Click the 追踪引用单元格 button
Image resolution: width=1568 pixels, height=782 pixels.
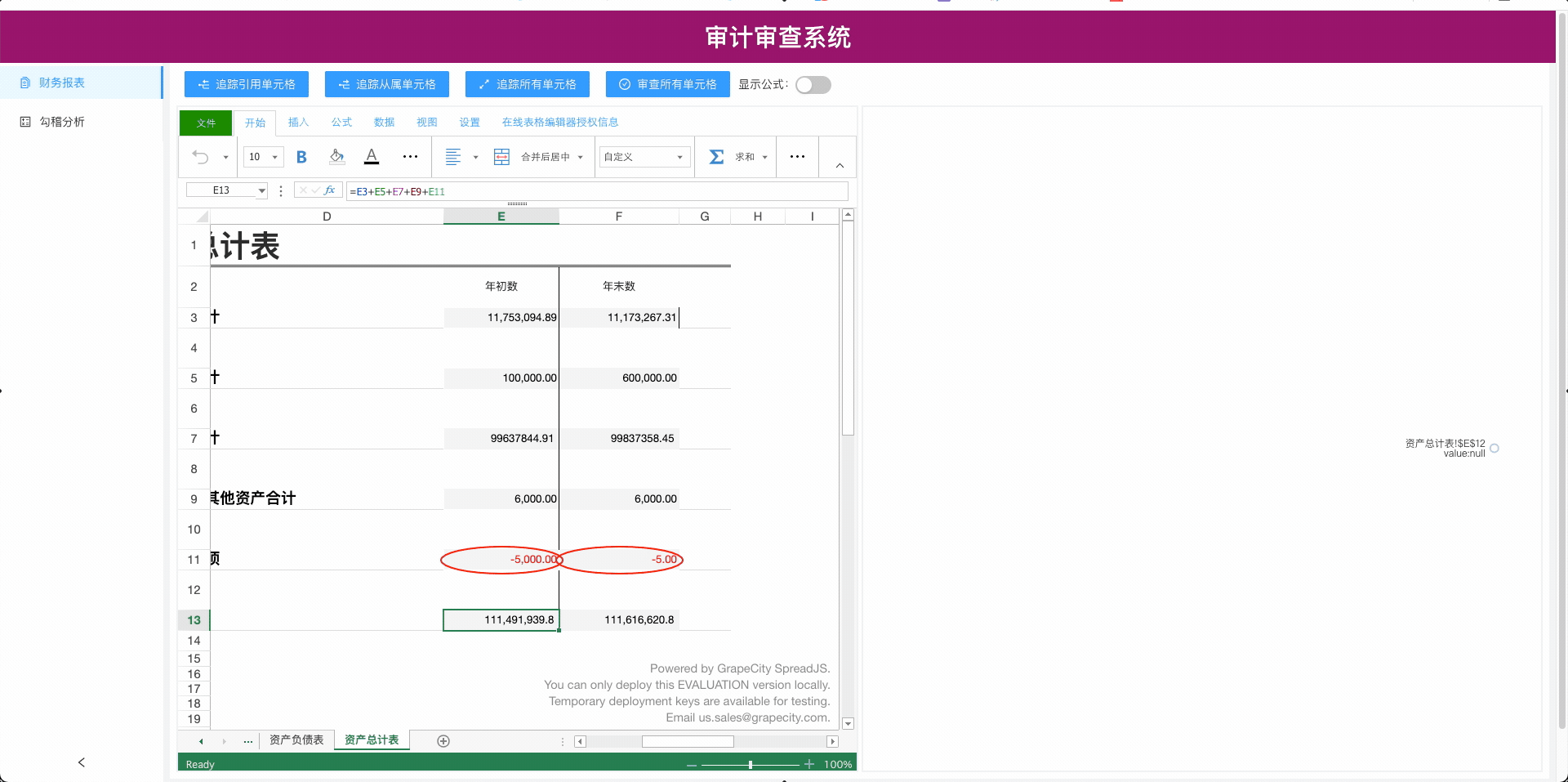[247, 84]
